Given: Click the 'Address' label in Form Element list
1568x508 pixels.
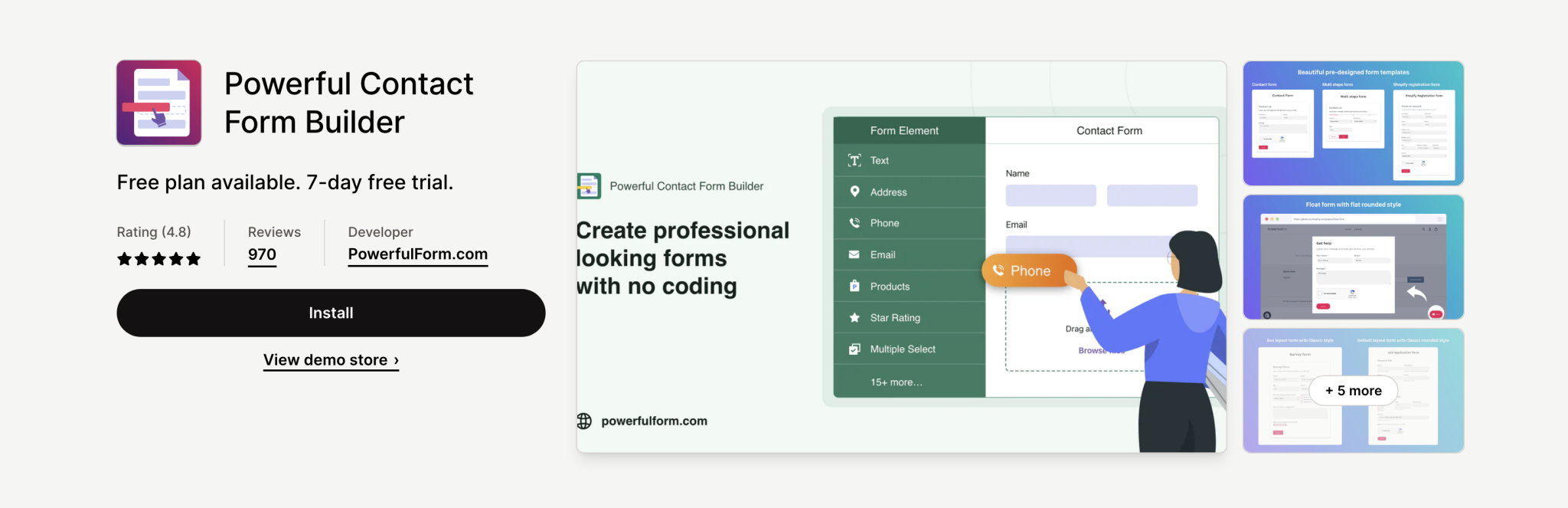Looking at the screenshot, I should pyautogui.click(x=888, y=192).
